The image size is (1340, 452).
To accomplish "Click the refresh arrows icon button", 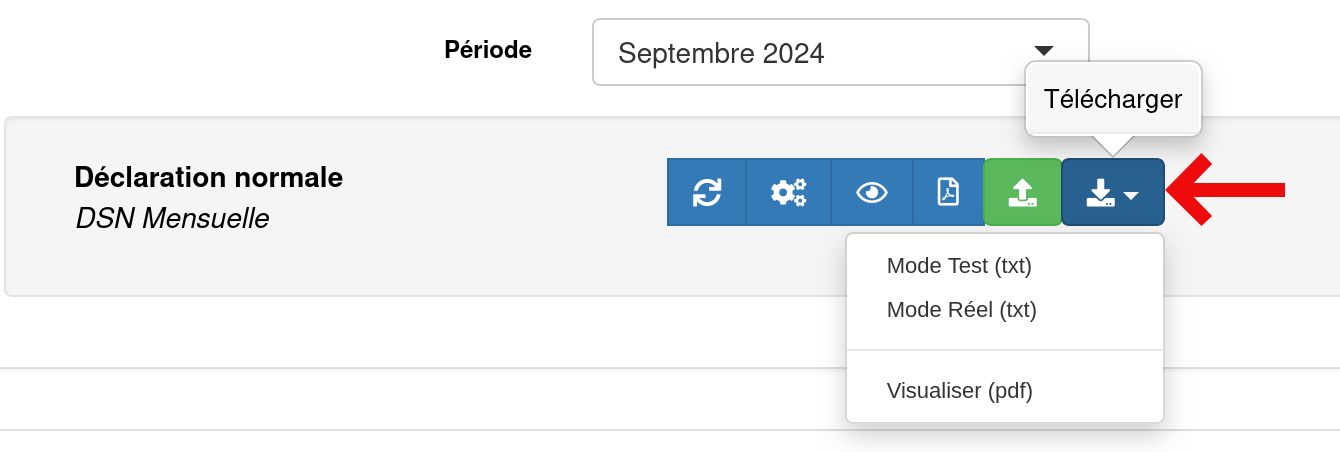I will pos(706,192).
